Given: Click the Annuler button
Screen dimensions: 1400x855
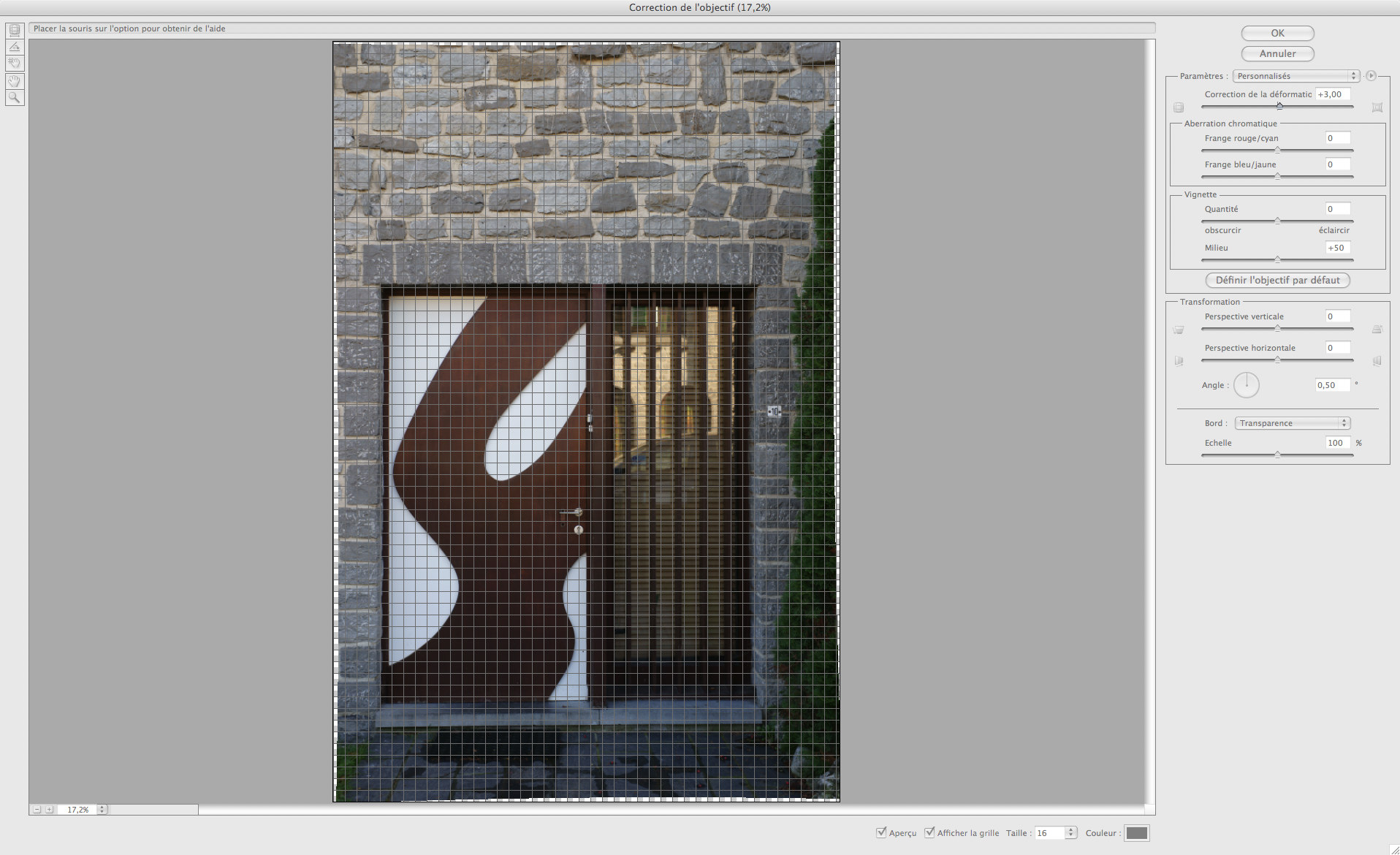Looking at the screenshot, I should pos(1277,54).
